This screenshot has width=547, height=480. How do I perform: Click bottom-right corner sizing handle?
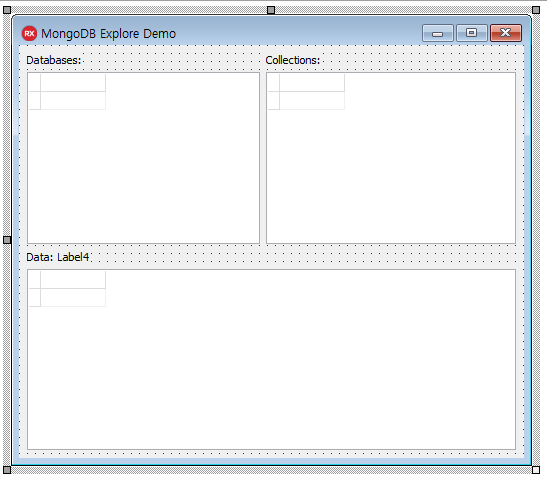(x=536, y=470)
